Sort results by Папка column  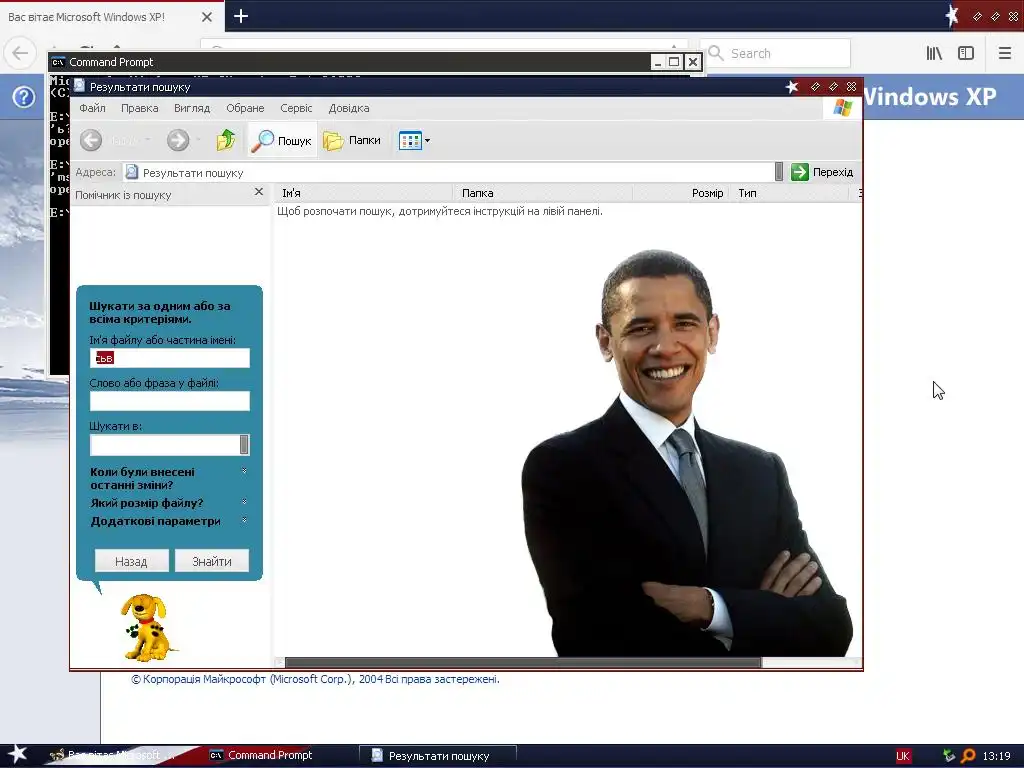coord(543,193)
